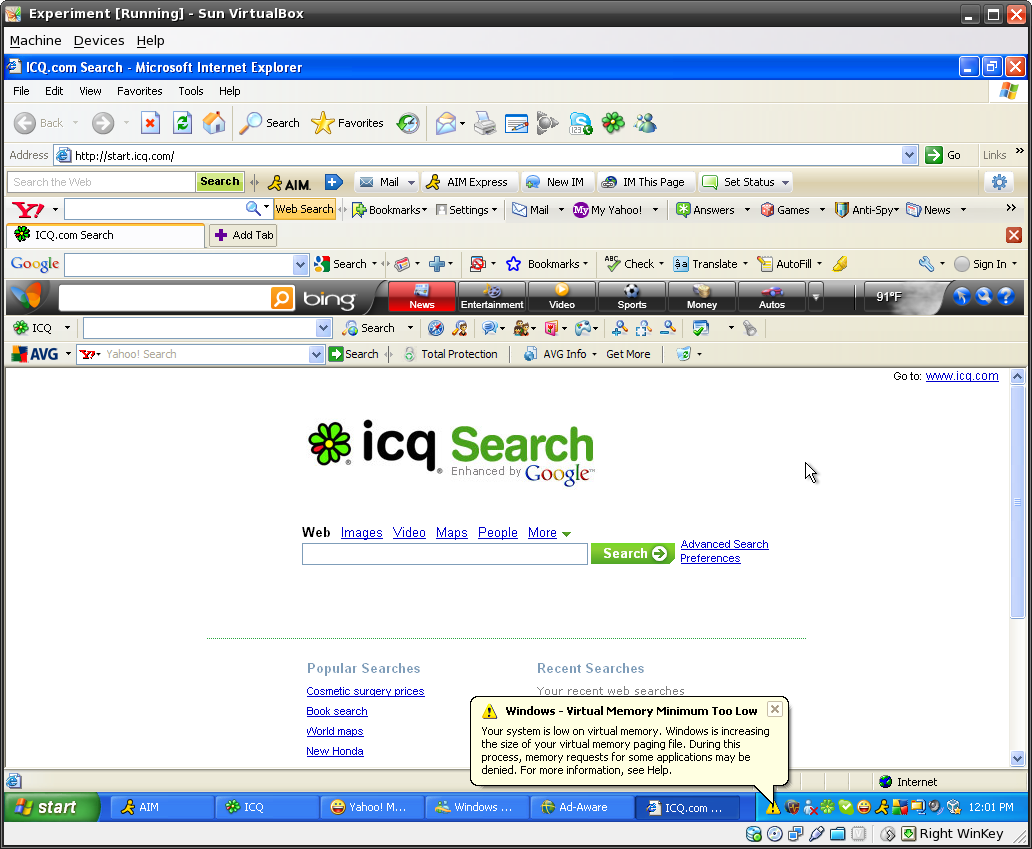Click the AIM toolbar settings gear

(x=999, y=182)
